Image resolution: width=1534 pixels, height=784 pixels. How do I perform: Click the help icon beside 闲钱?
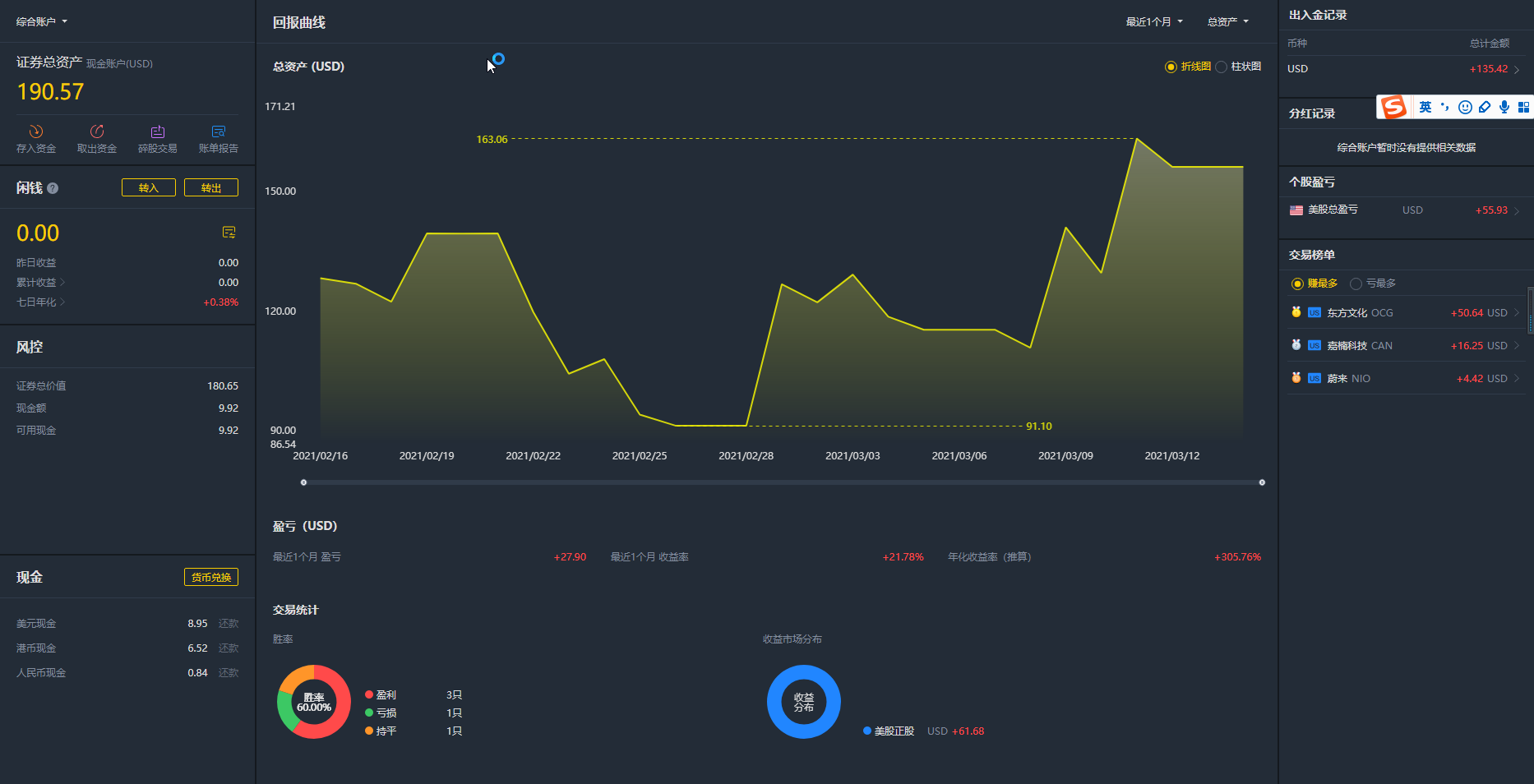(x=53, y=188)
